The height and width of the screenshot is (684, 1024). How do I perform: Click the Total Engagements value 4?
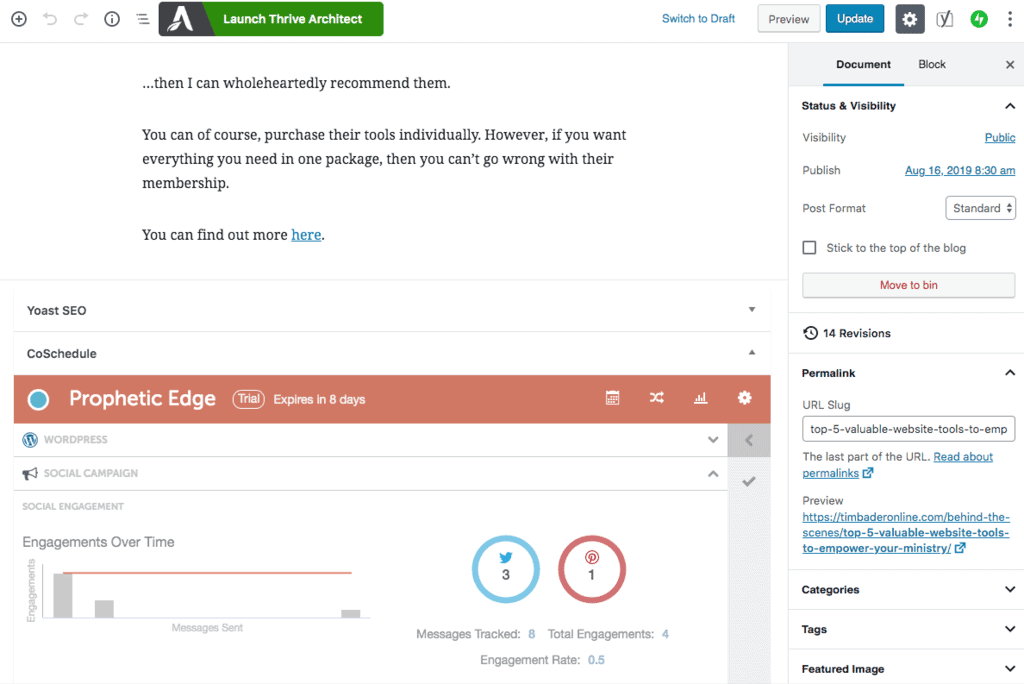665,634
